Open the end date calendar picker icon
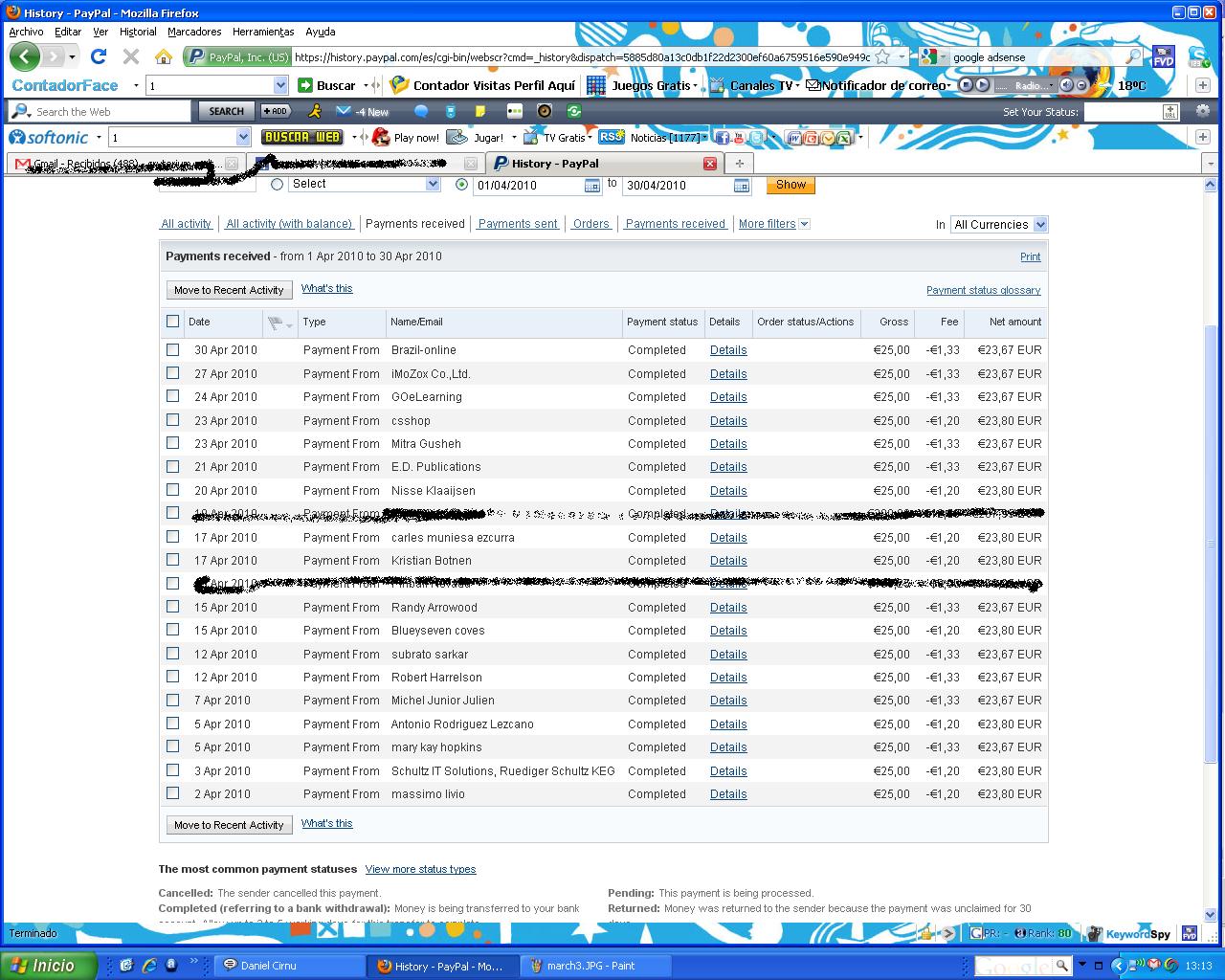This screenshot has width=1225, height=980. (742, 186)
